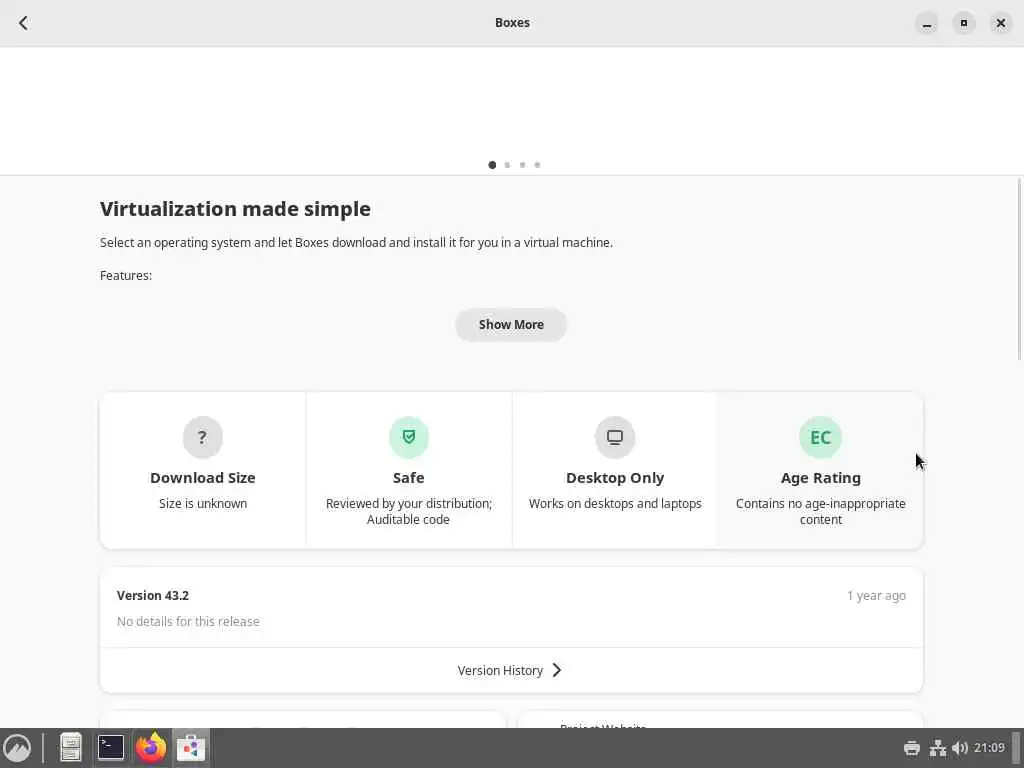Click the Software store taskbar icon

[191, 748]
